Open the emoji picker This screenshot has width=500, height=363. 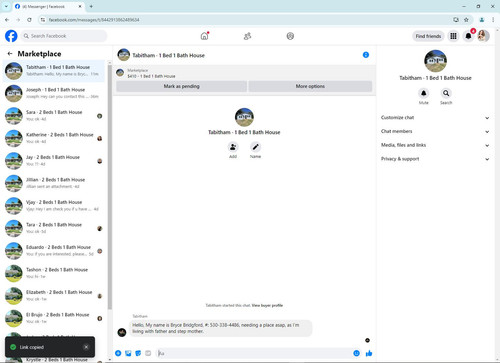pos(356,353)
